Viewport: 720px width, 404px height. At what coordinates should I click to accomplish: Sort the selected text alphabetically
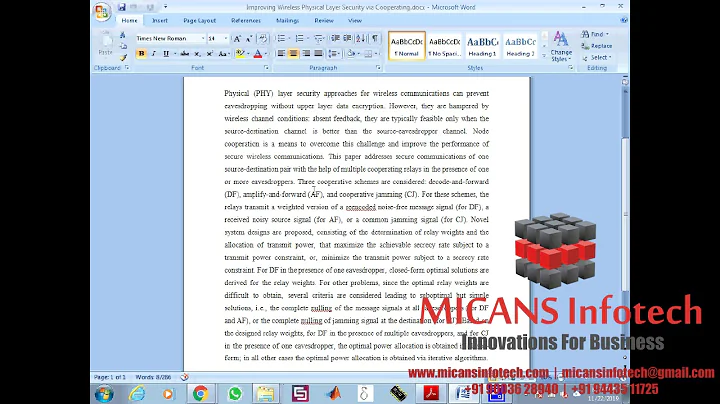pos(361,39)
